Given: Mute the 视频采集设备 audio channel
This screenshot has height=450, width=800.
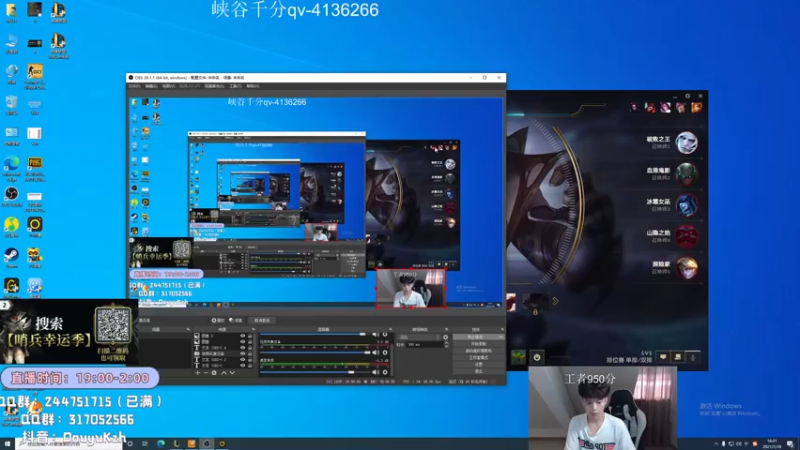Looking at the screenshot, I should (x=376, y=353).
